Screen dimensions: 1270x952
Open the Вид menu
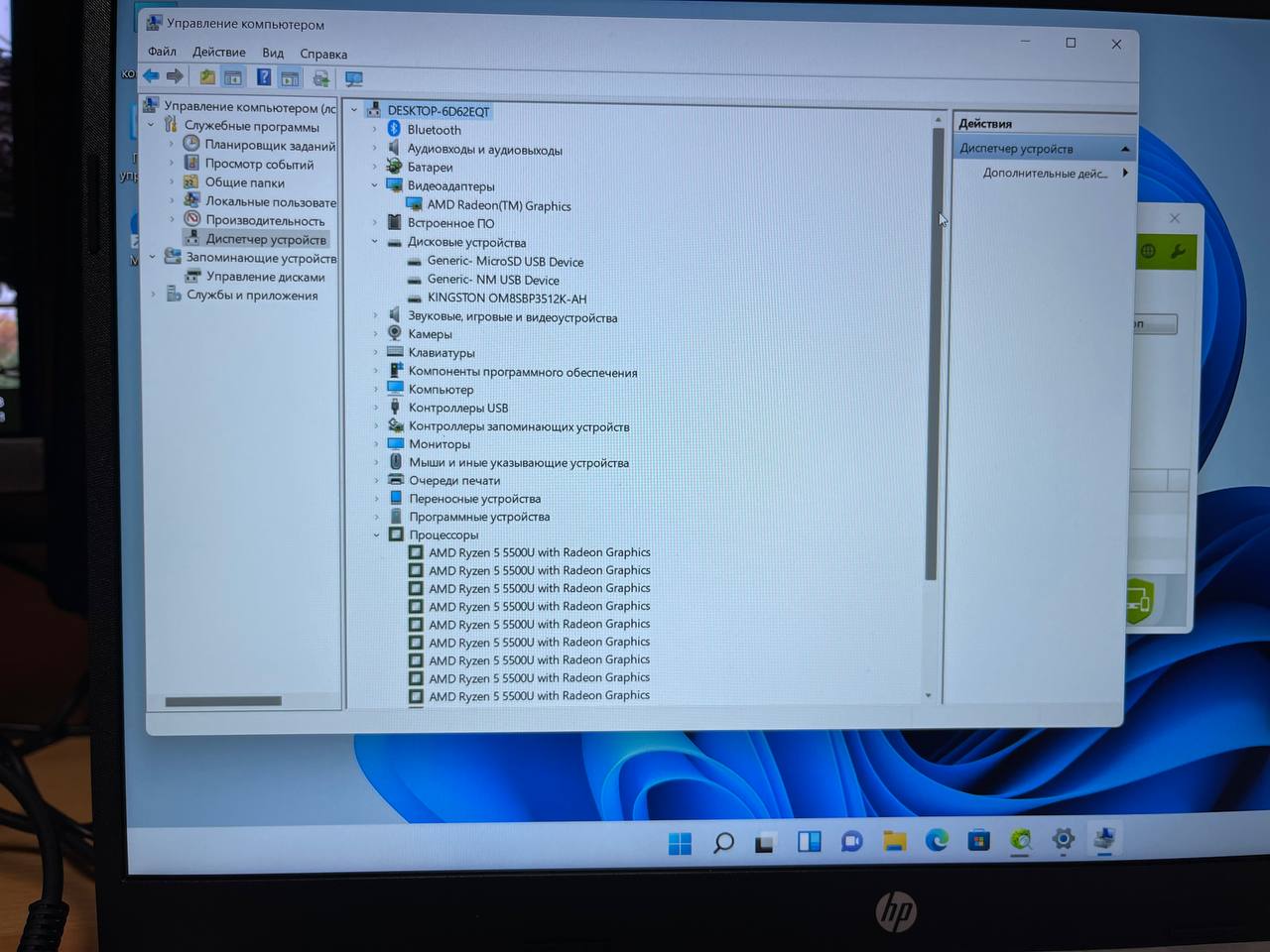[273, 54]
